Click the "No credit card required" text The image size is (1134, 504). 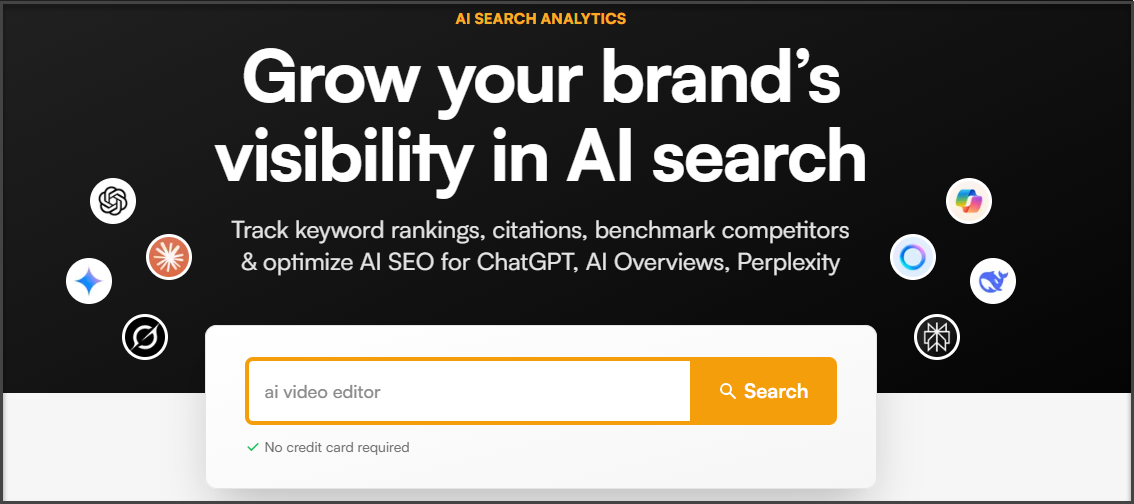tap(336, 448)
